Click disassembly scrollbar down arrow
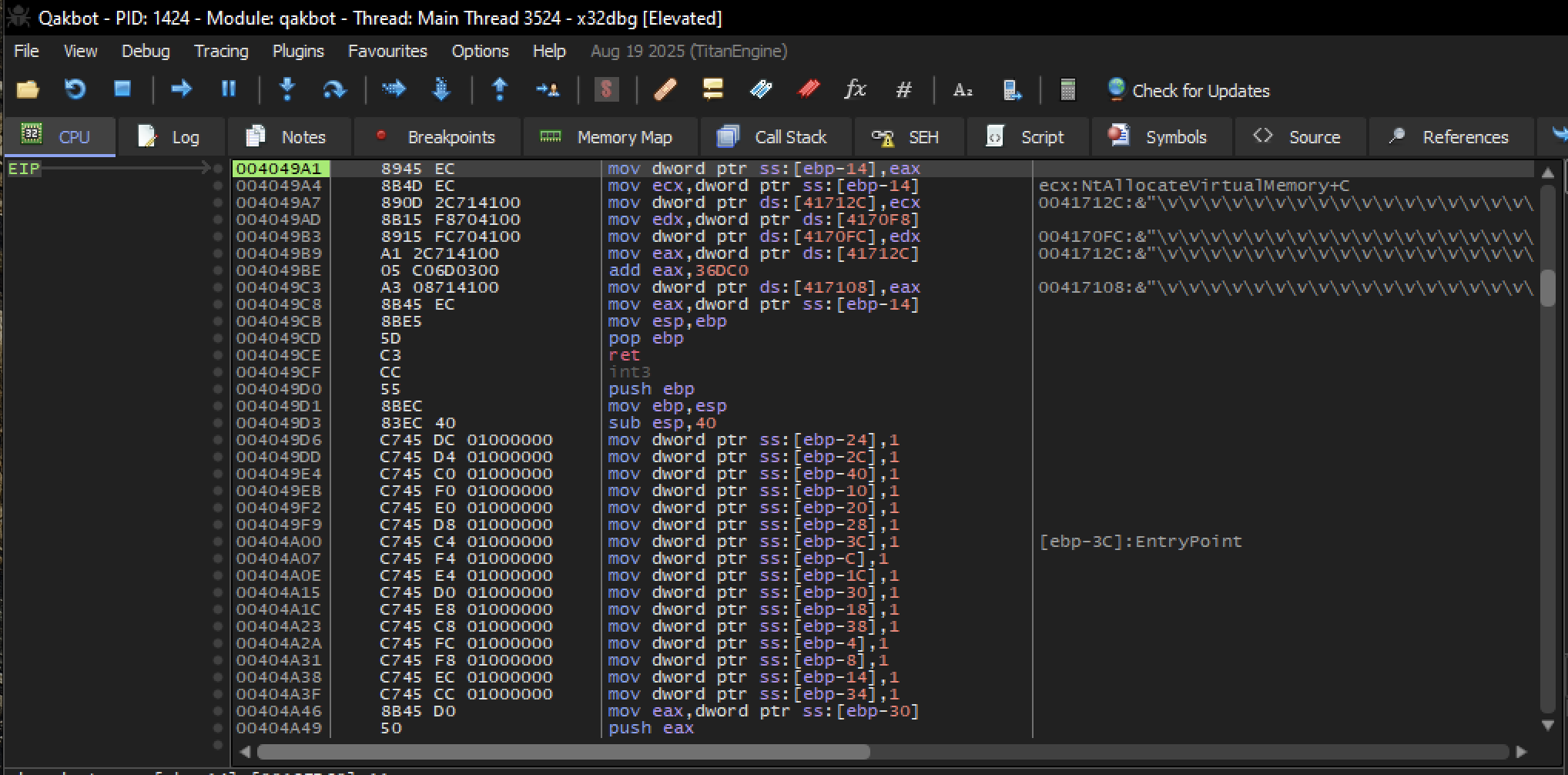This screenshot has width=1568, height=775. [x=1547, y=725]
